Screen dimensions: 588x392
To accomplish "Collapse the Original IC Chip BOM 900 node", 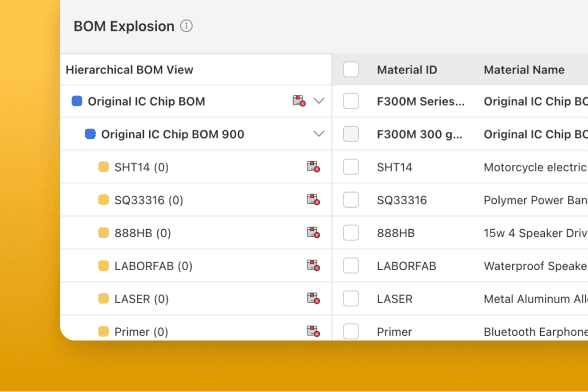I will pyautogui.click(x=319, y=134).
